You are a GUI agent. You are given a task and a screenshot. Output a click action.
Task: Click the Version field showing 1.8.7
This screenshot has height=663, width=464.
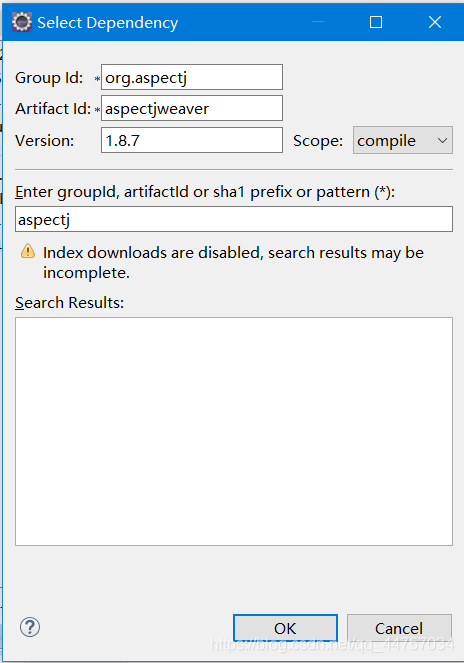(192, 140)
